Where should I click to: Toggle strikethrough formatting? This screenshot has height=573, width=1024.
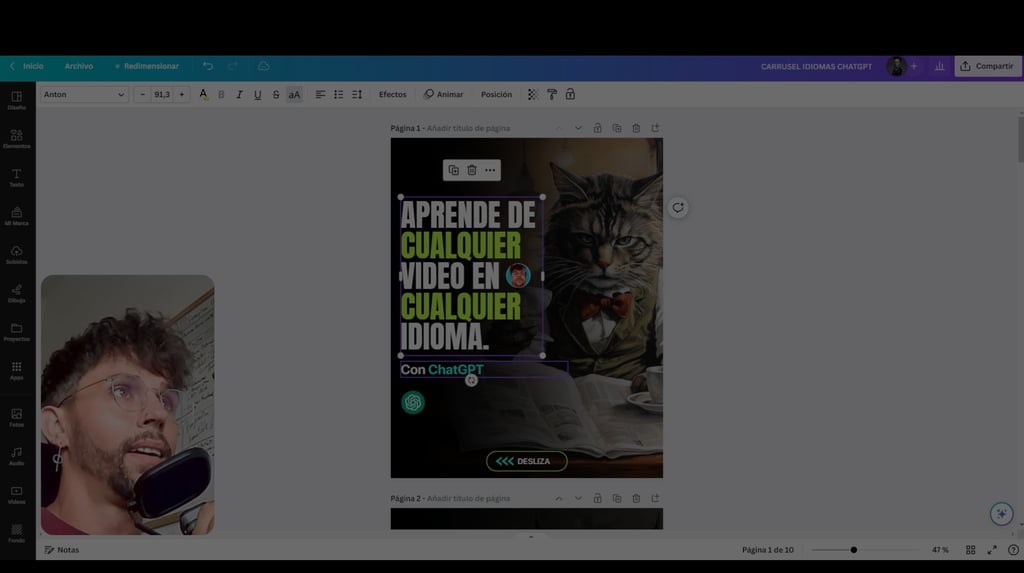pyautogui.click(x=276, y=95)
